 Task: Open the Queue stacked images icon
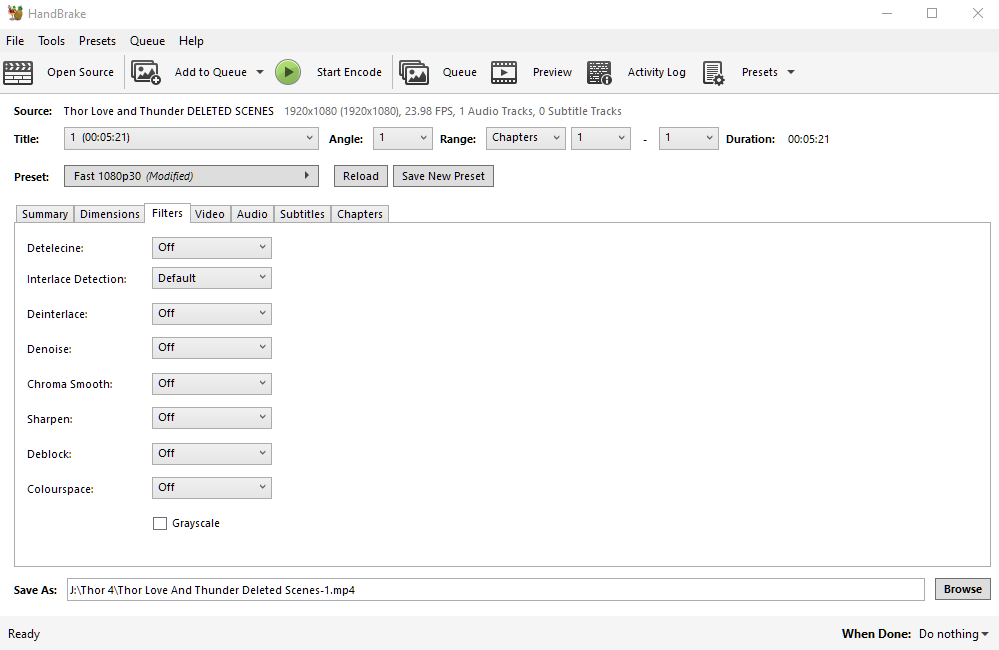(x=414, y=72)
